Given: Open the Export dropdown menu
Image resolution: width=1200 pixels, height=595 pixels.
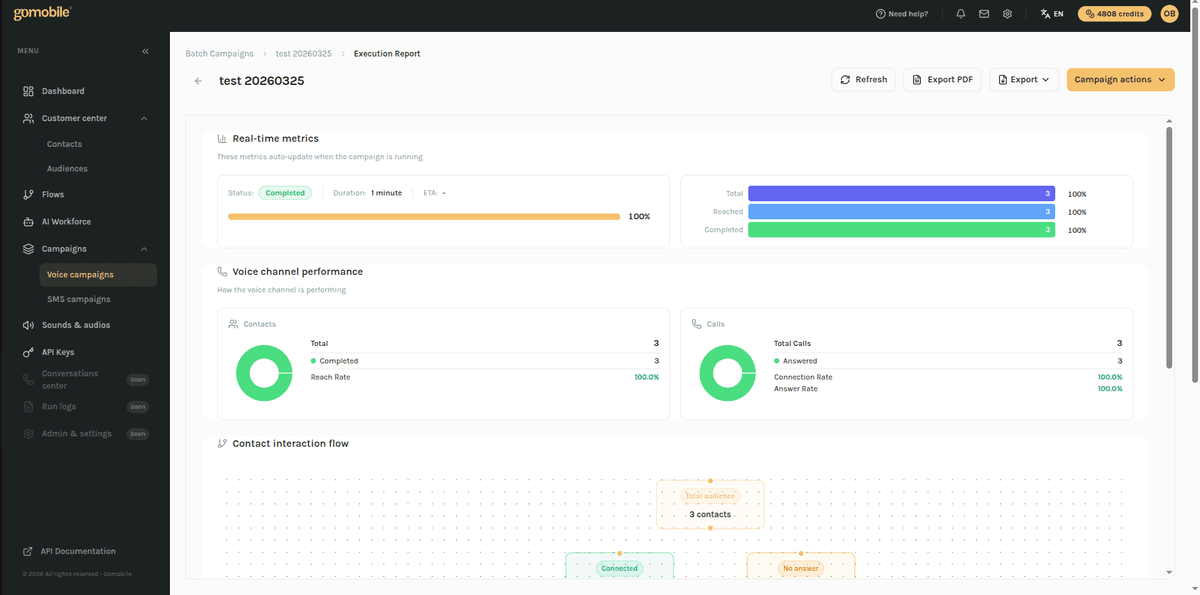Looking at the screenshot, I should coord(1023,79).
